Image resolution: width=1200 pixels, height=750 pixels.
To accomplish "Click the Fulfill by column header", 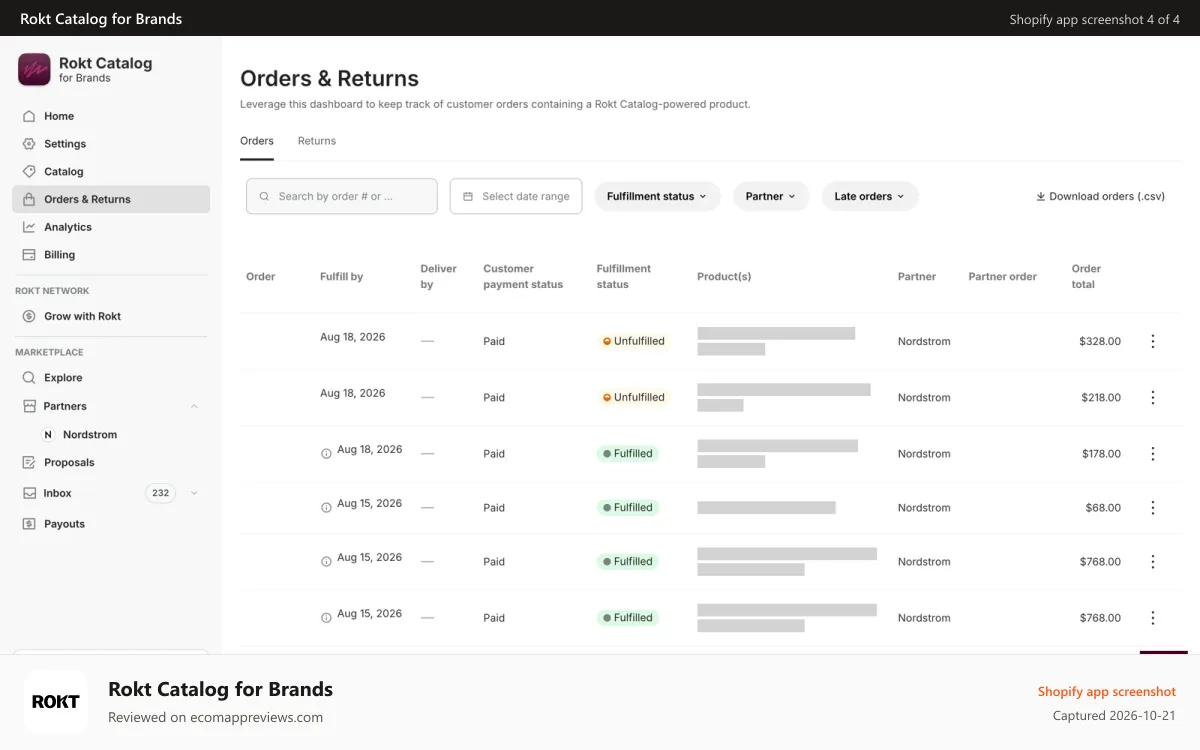I will (x=342, y=277).
